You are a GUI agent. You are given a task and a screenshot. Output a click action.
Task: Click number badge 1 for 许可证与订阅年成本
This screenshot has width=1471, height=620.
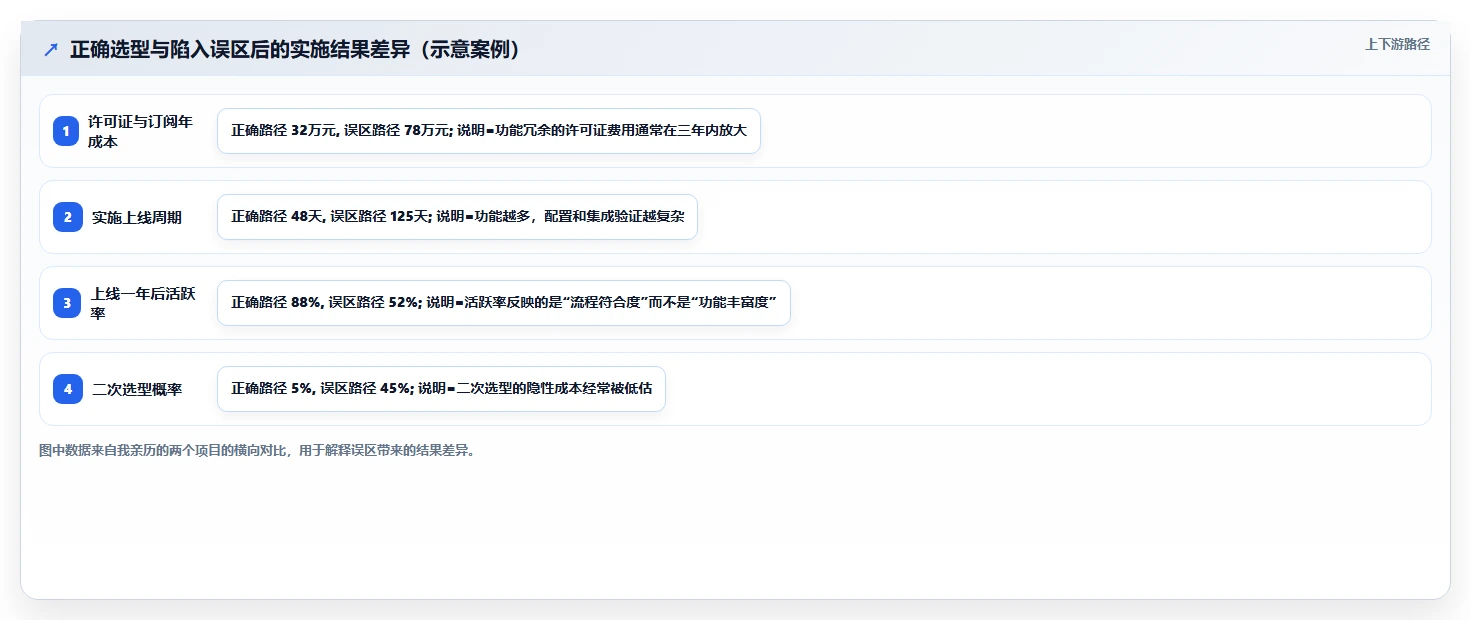(x=66, y=131)
